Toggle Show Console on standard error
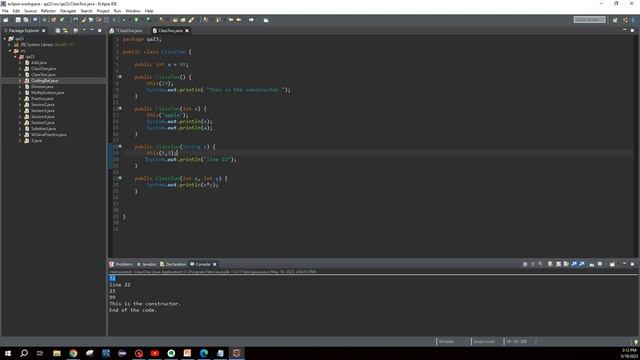The width and height of the screenshot is (640, 360). coord(582,264)
